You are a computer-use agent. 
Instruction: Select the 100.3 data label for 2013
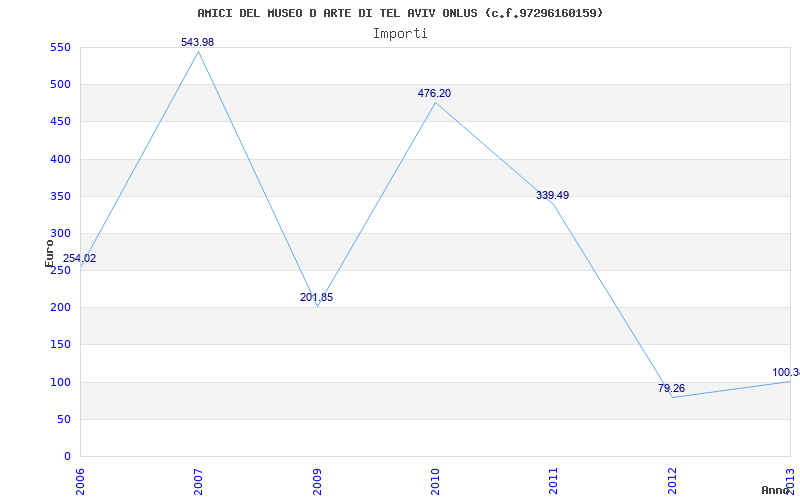click(786, 372)
